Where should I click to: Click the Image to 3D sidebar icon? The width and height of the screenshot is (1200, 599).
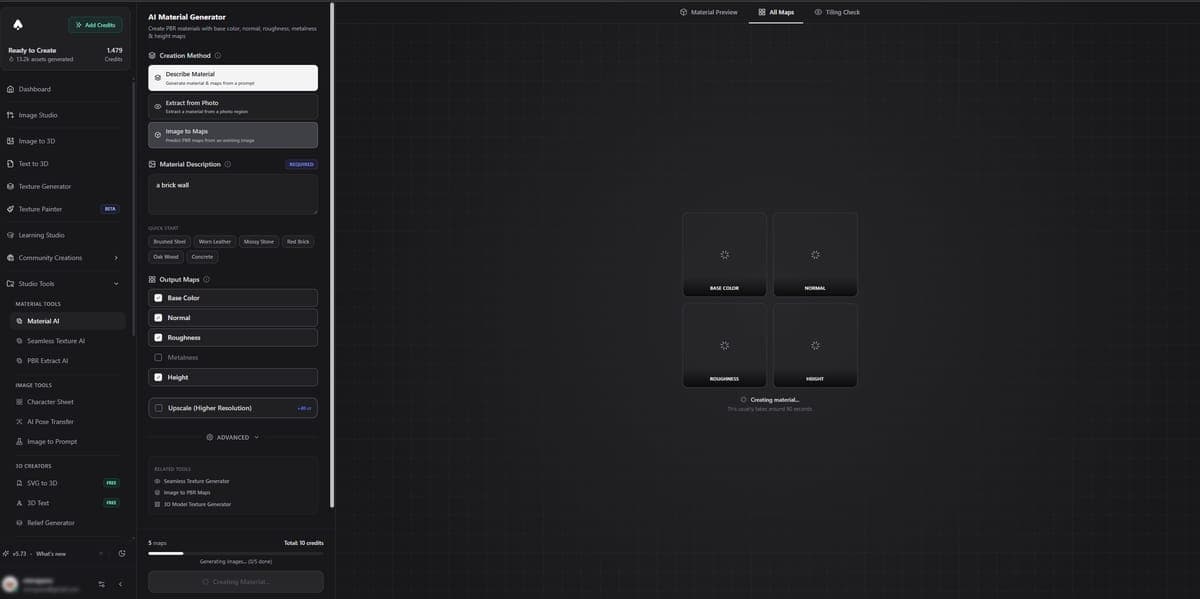click(x=10, y=141)
